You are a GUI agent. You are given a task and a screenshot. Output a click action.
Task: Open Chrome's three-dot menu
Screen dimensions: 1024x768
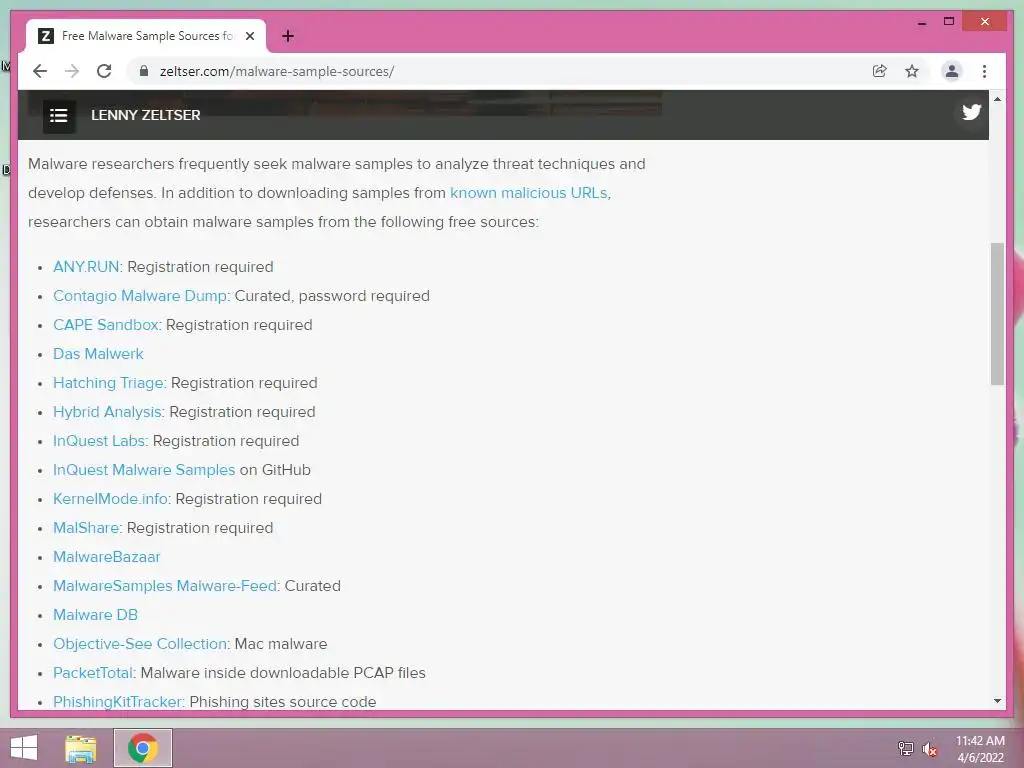click(984, 71)
